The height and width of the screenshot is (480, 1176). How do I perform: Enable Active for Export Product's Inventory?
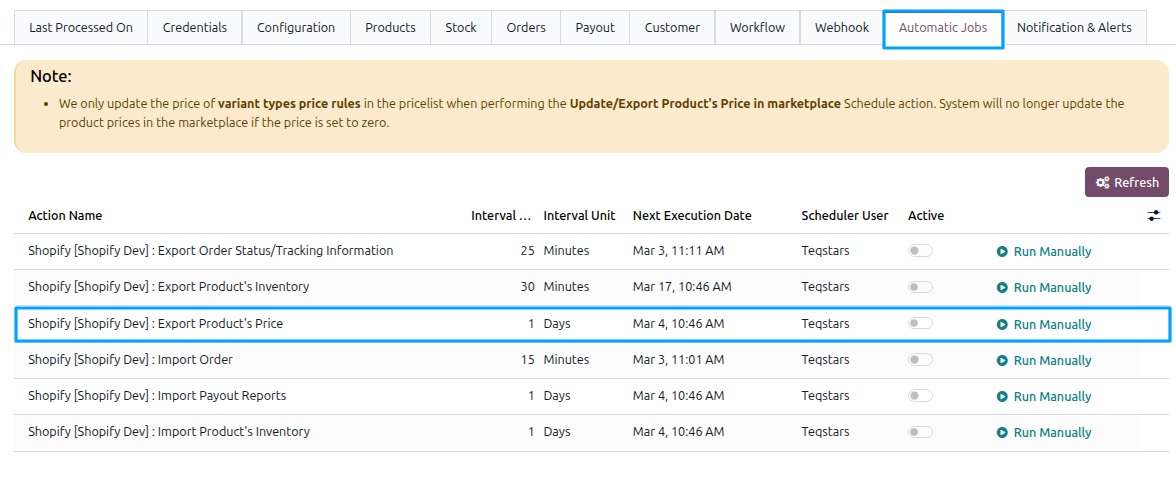pyautogui.click(x=920, y=286)
